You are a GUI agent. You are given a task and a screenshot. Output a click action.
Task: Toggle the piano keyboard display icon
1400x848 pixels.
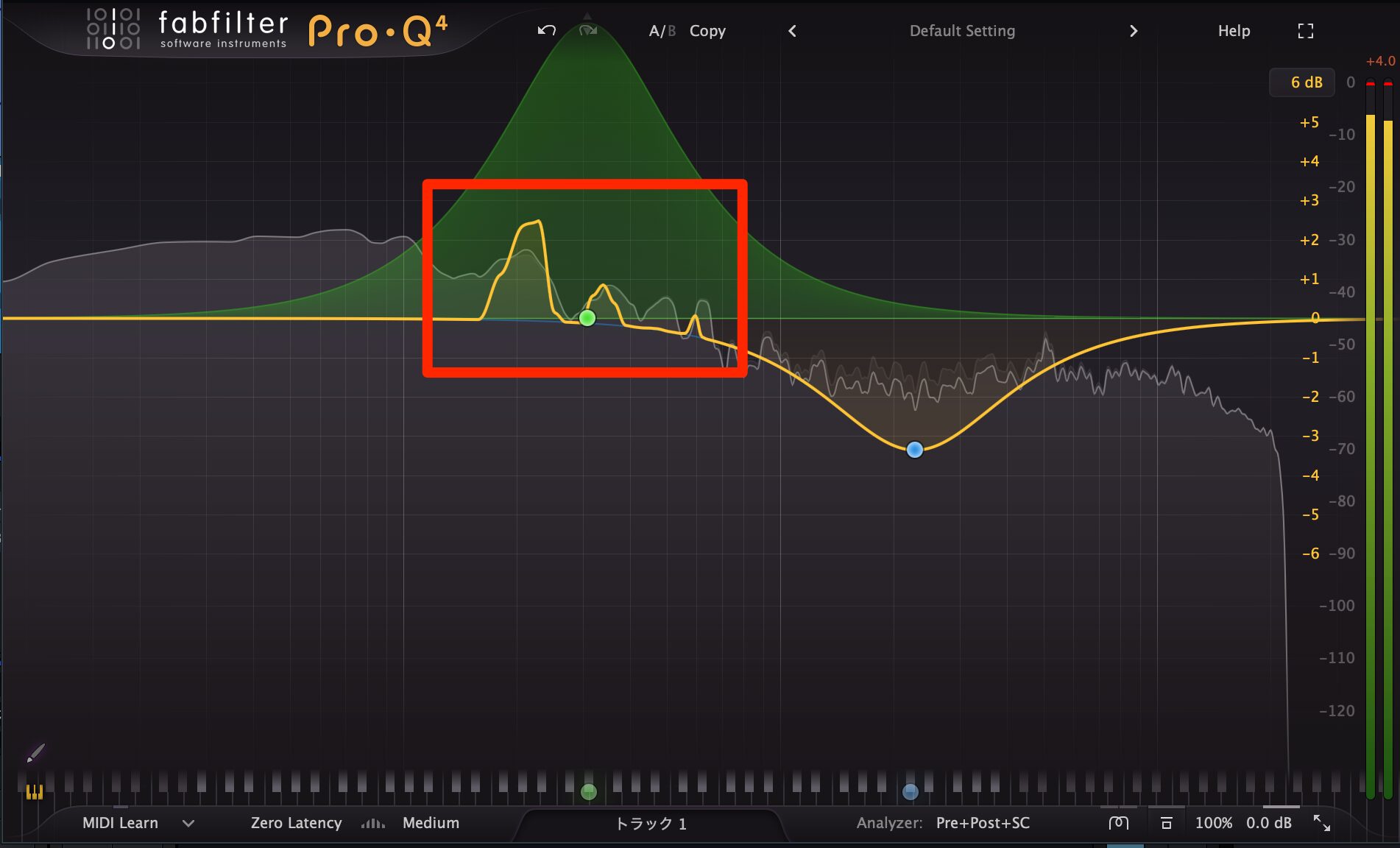35,792
